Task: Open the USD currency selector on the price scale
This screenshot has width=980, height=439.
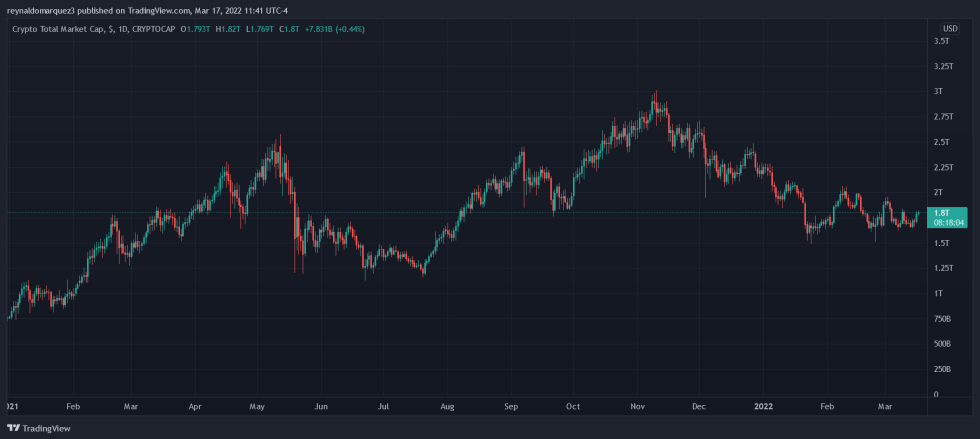Action: pyautogui.click(x=949, y=28)
